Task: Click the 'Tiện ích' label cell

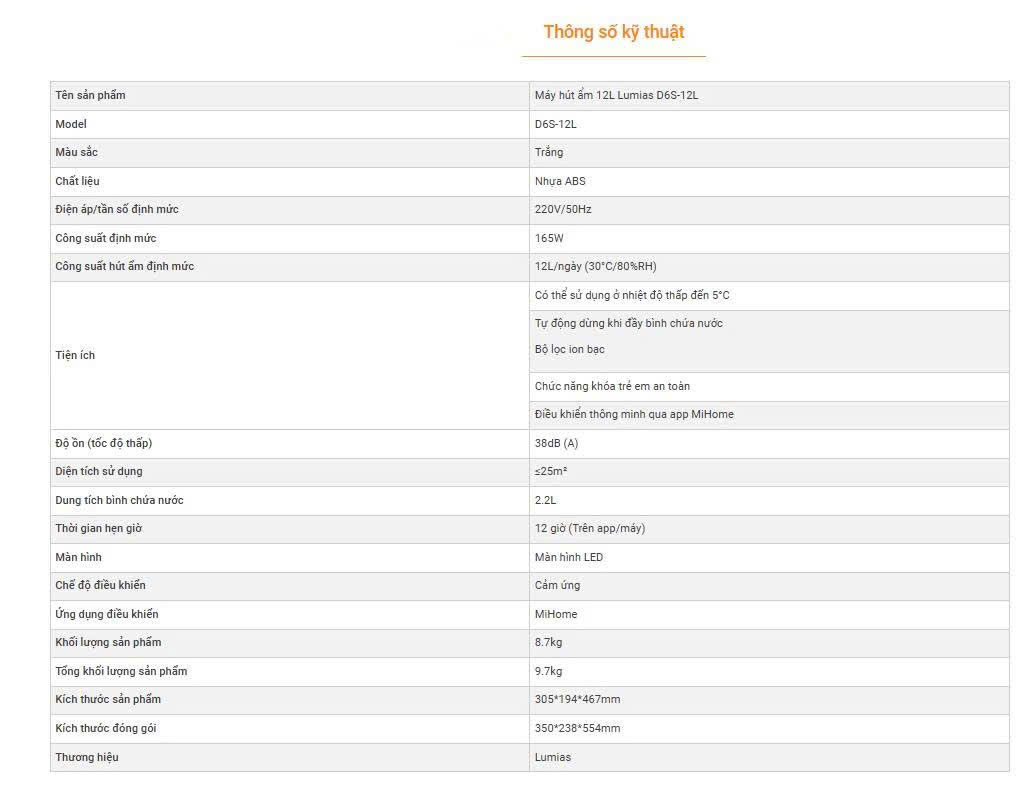Action: [x=75, y=356]
